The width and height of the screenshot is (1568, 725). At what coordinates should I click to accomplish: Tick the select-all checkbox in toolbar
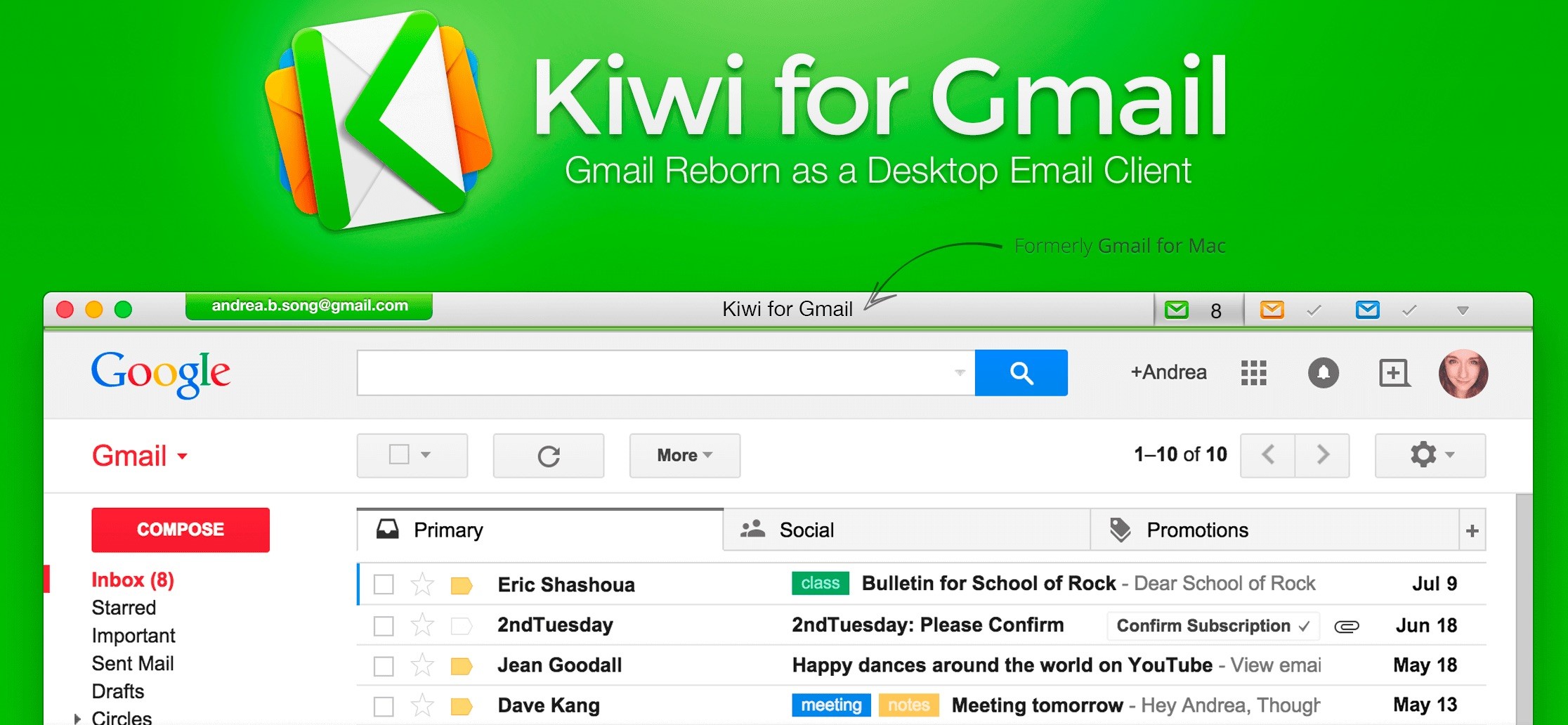(x=399, y=455)
